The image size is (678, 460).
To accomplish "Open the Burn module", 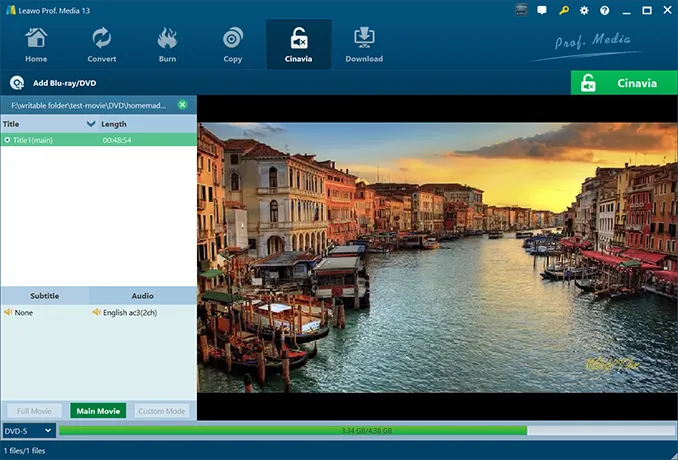I will [167, 45].
